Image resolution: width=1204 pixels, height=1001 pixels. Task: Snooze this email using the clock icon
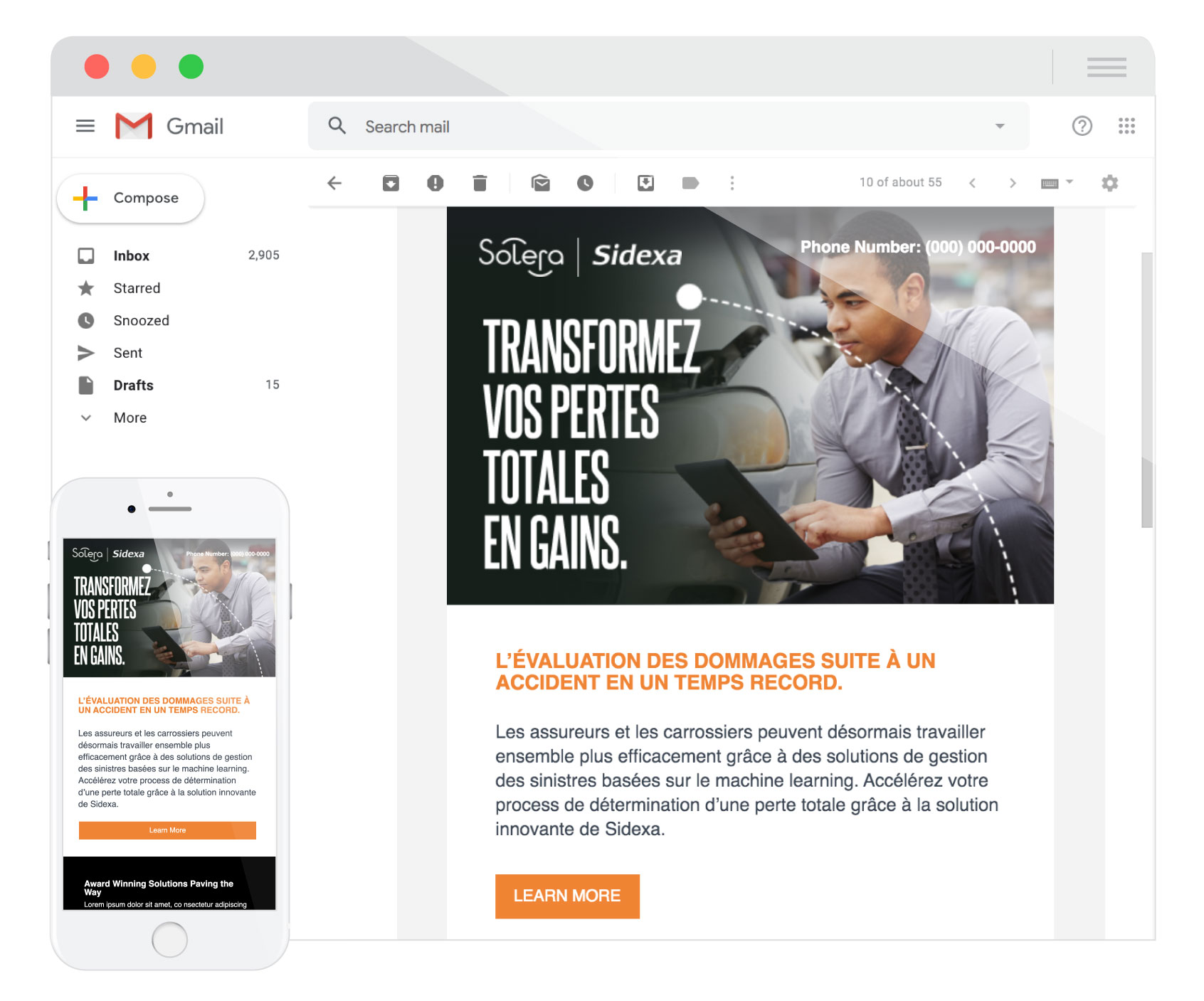(585, 184)
